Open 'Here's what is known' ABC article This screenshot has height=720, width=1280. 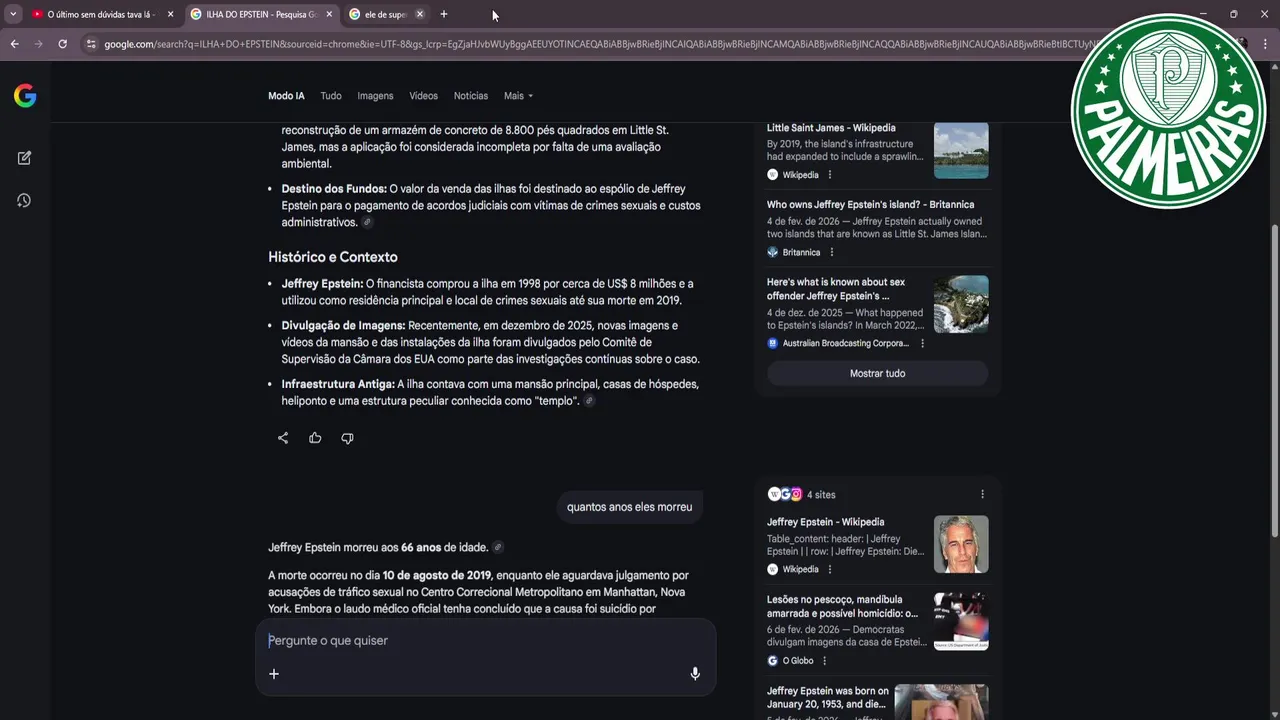pyautogui.click(x=836, y=289)
